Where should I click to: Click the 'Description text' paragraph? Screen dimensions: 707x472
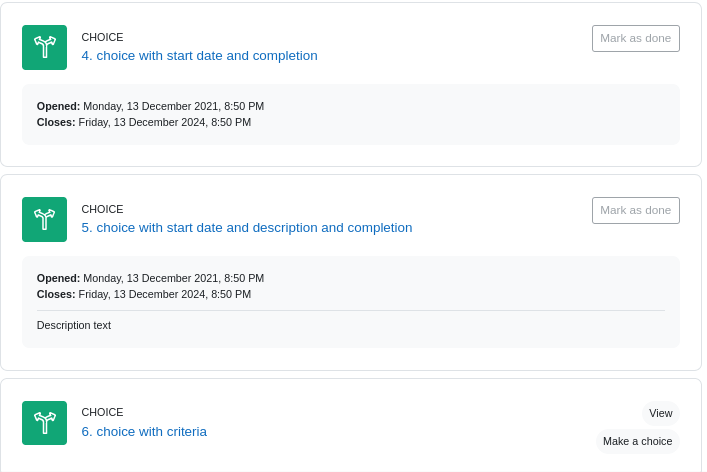coord(74,325)
